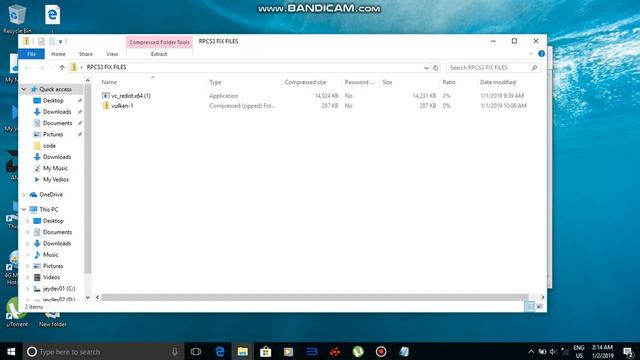
Task: Open Bandicam record icon on taskbar
Action: coord(381,351)
